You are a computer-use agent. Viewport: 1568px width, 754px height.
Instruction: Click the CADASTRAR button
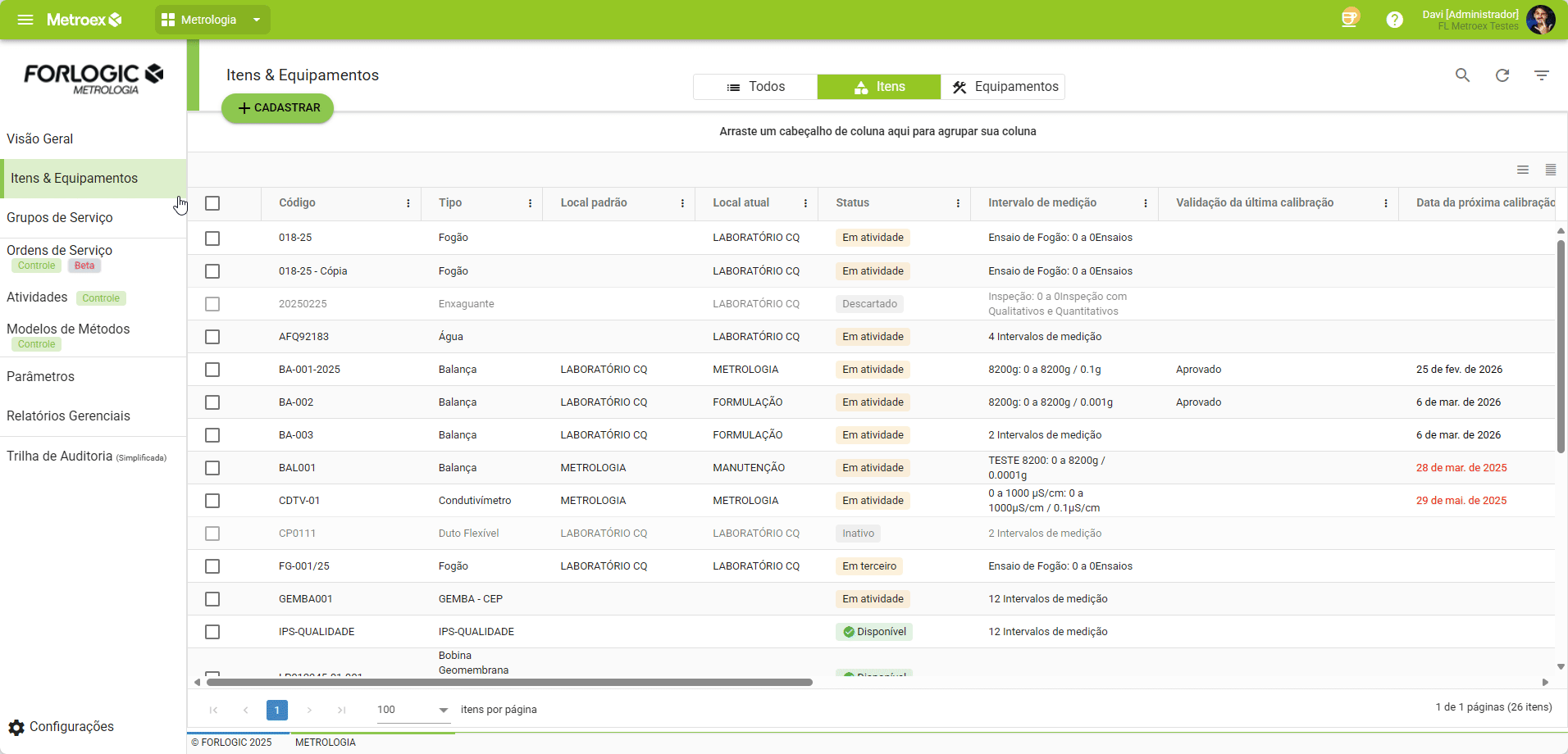pos(277,108)
